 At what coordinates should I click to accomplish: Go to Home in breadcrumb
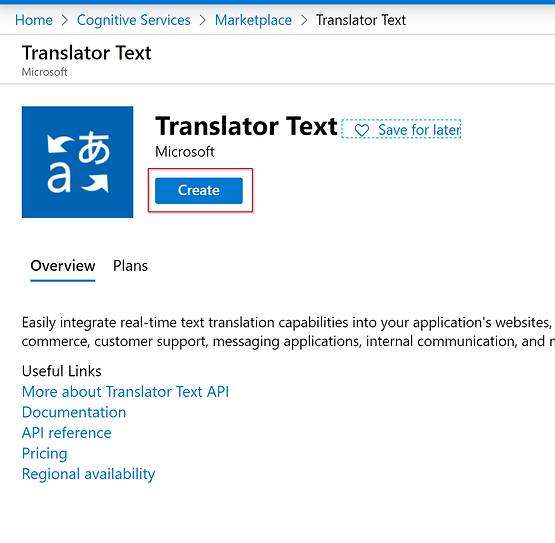pos(34,20)
